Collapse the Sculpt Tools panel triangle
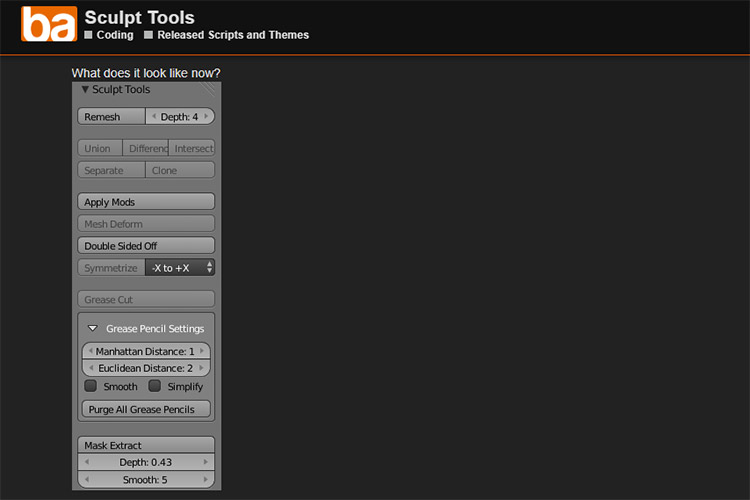Image resolution: width=750 pixels, height=500 pixels. point(85,90)
